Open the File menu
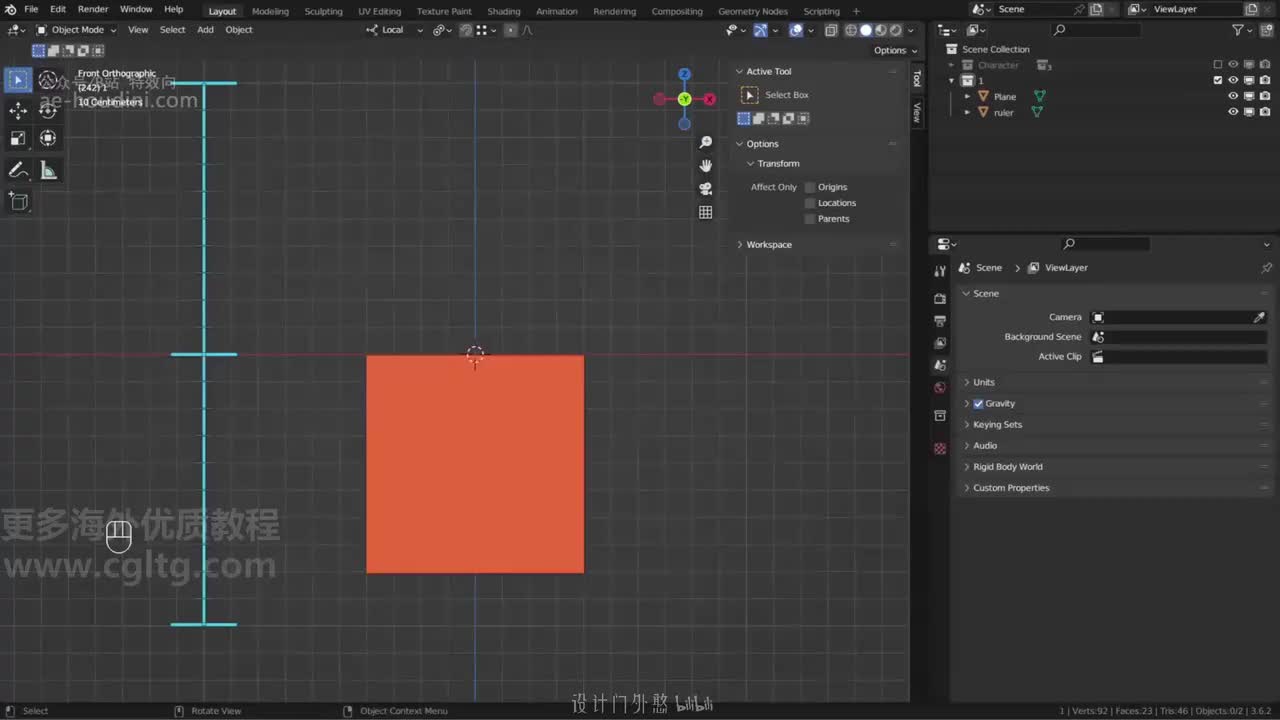Viewport: 1280px width, 720px height. (31, 9)
